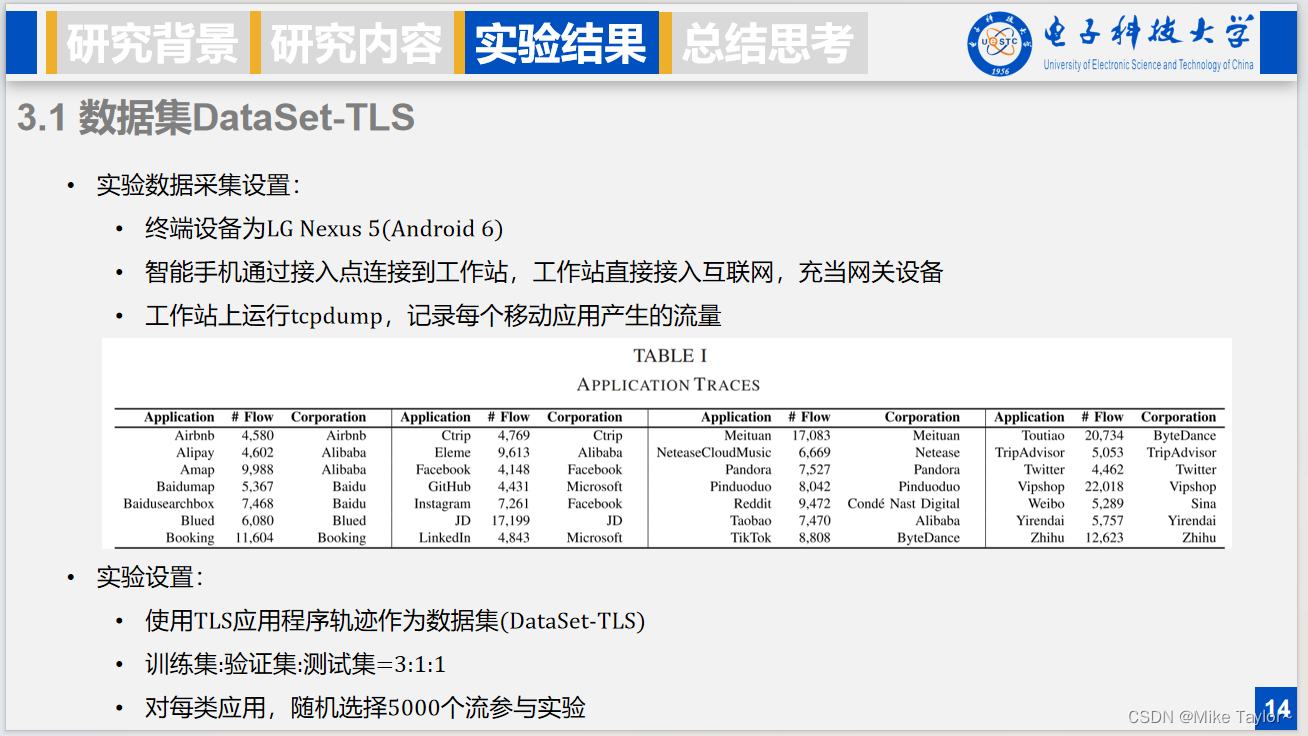Click the line about 工作站上运行tcpdump

[x=433, y=316]
